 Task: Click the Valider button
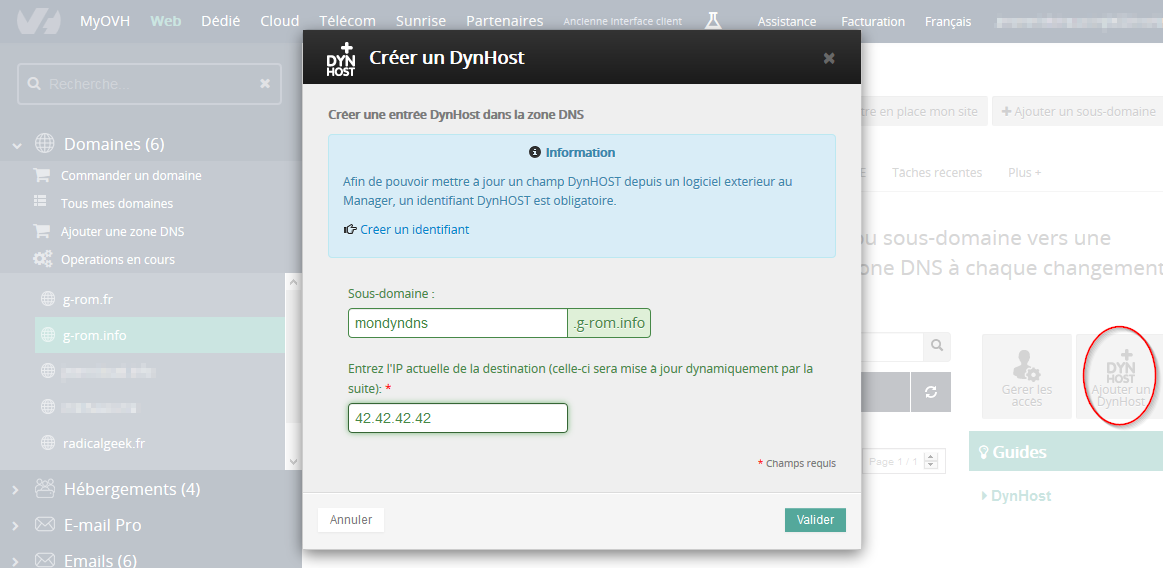[815, 520]
